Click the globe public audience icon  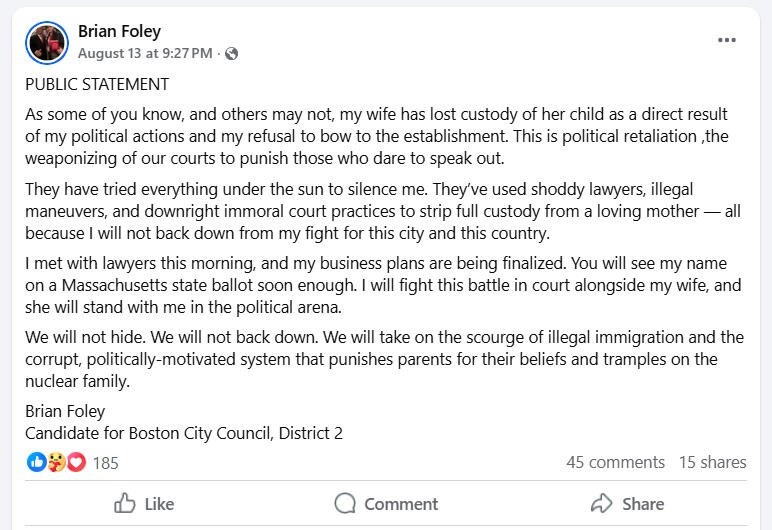coord(231,54)
